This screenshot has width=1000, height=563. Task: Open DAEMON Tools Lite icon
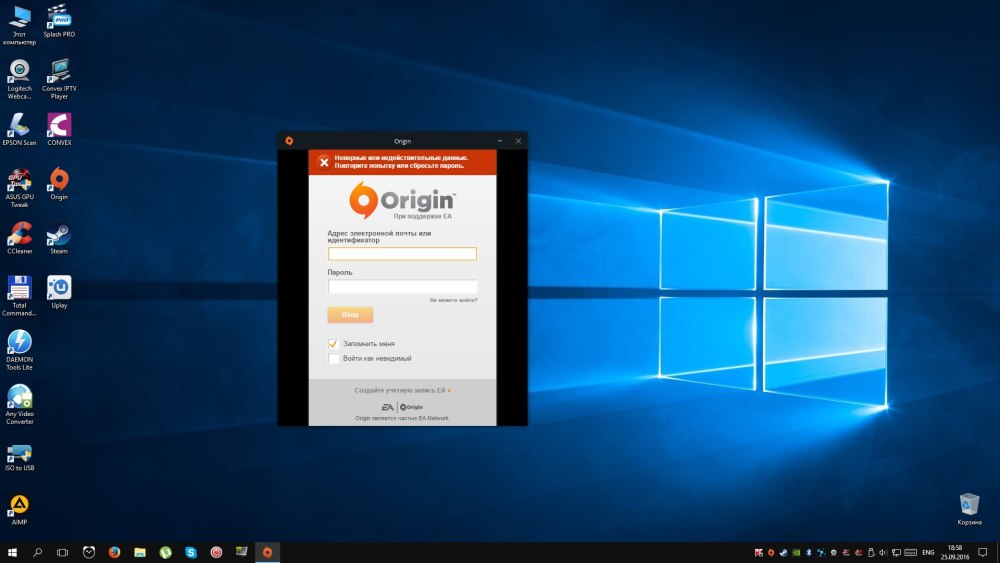[x=19, y=350]
